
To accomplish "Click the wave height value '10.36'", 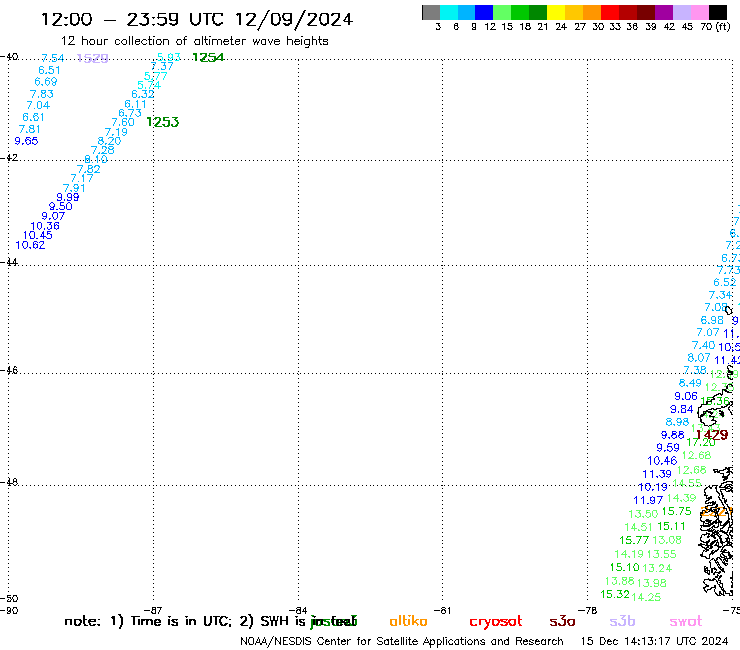I will point(45,226).
